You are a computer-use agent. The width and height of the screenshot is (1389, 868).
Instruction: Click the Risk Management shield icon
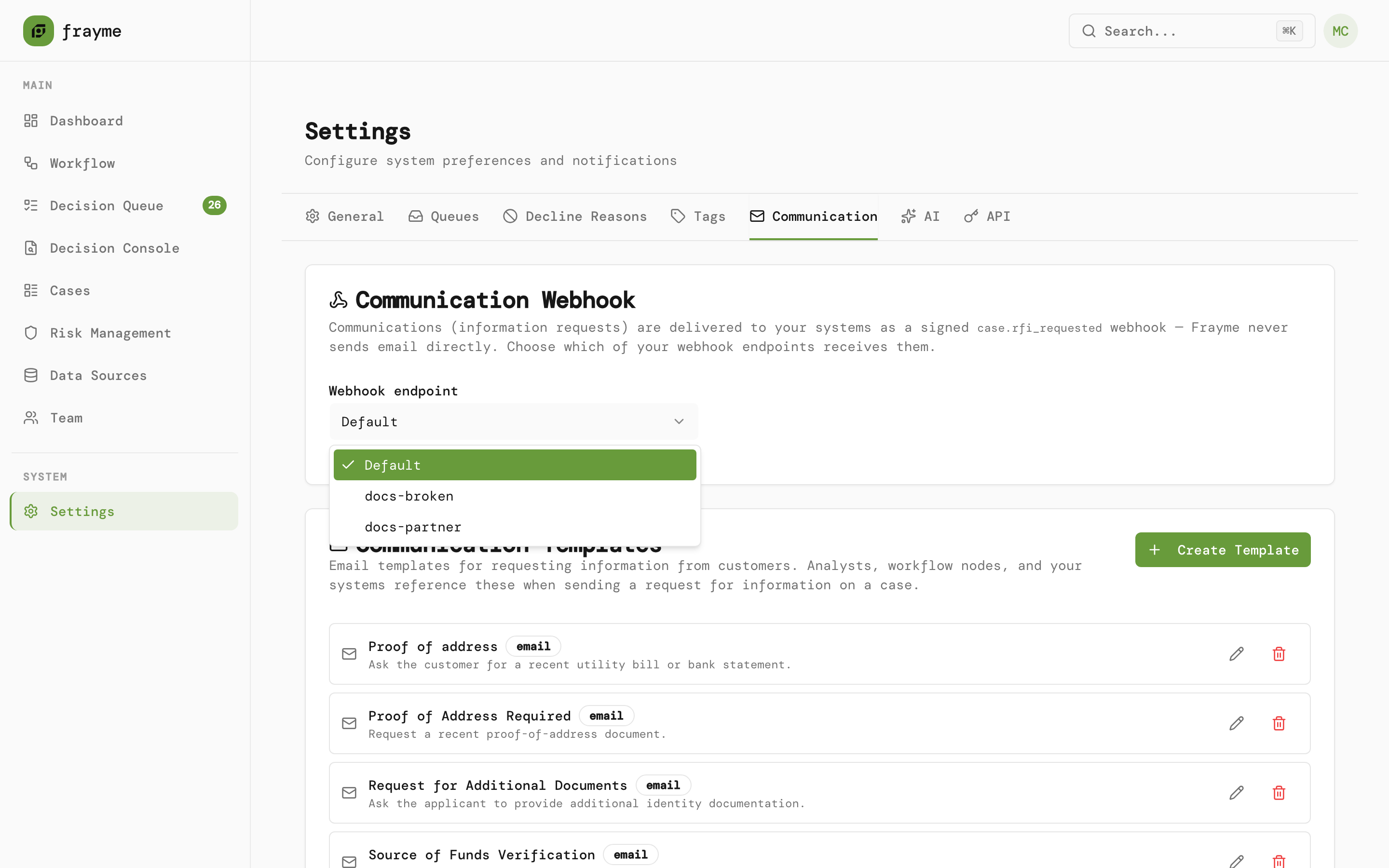click(x=31, y=333)
